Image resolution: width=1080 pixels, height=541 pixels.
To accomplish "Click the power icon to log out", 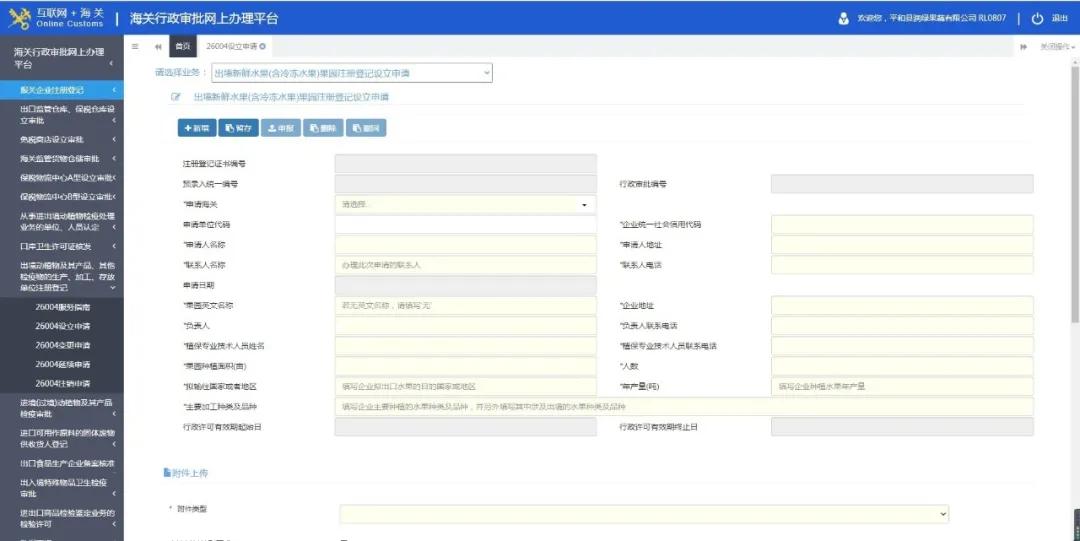I will pos(1037,18).
